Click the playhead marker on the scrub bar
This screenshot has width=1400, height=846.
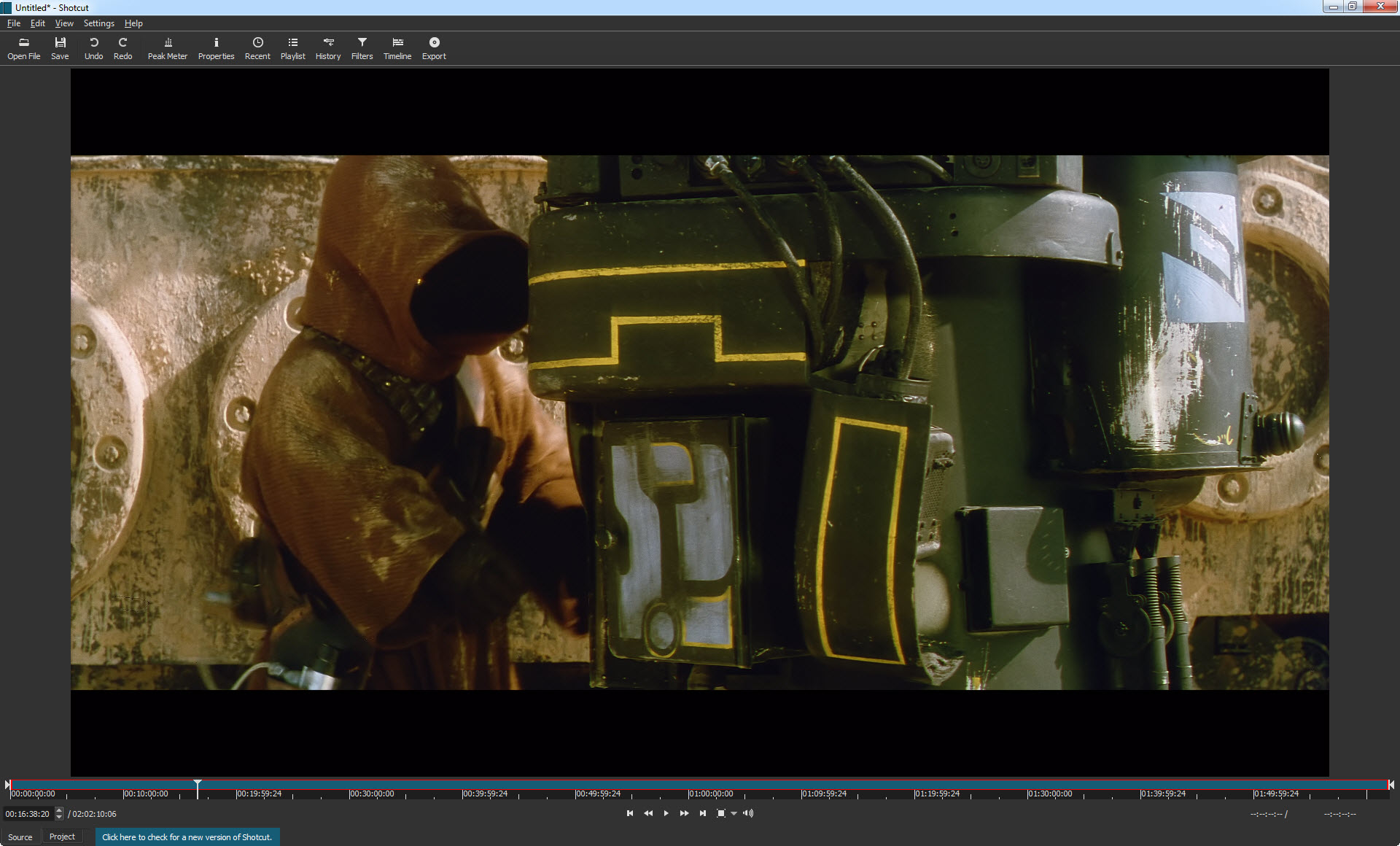[198, 788]
